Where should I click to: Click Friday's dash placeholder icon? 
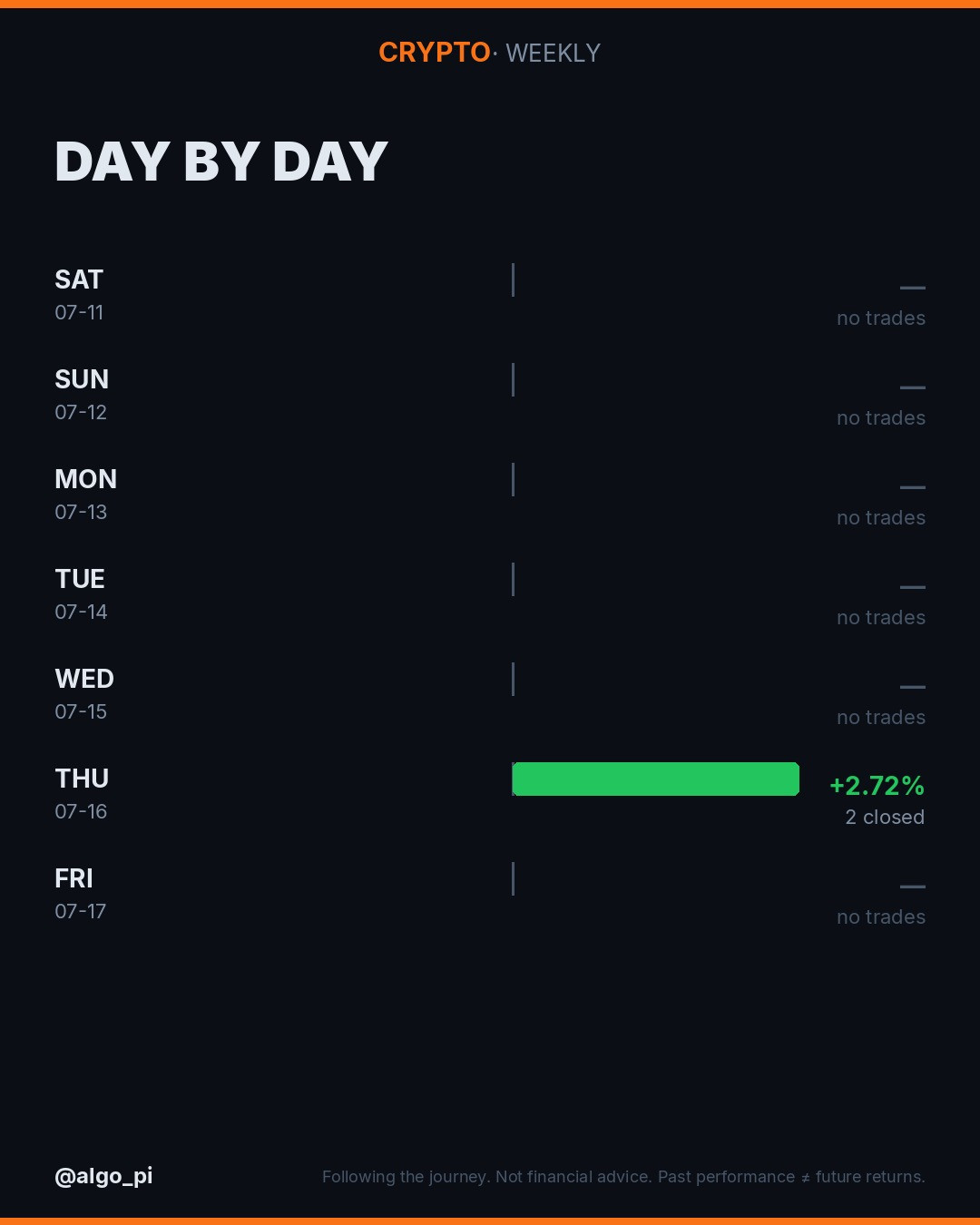point(913,887)
